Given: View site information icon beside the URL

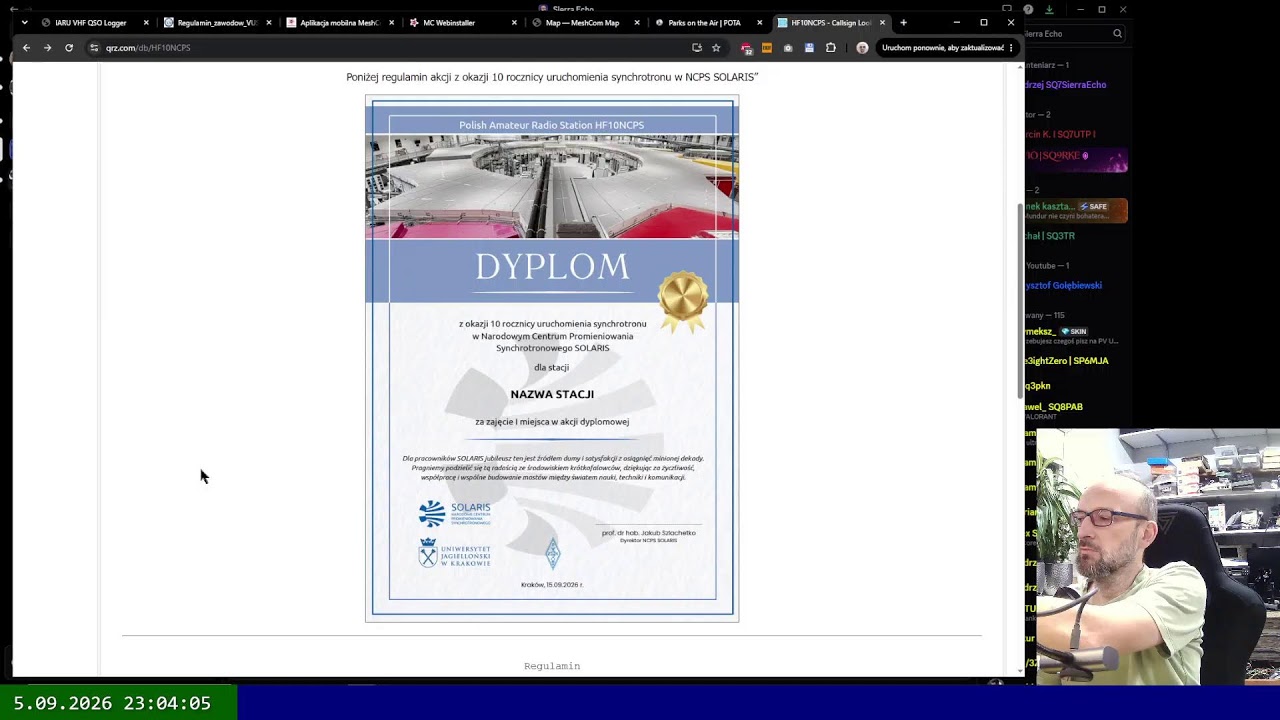Looking at the screenshot, I should point(94,48).
